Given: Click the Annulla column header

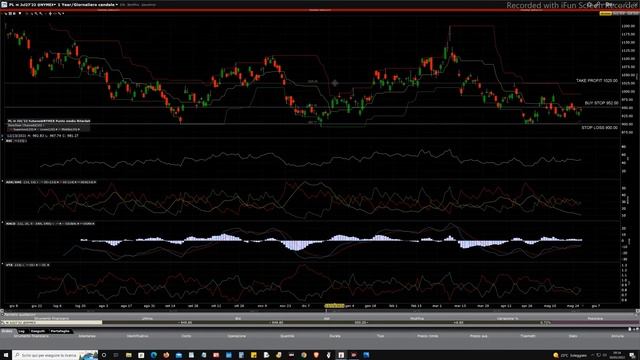Looking at the screenshot, I should point(618,336).
